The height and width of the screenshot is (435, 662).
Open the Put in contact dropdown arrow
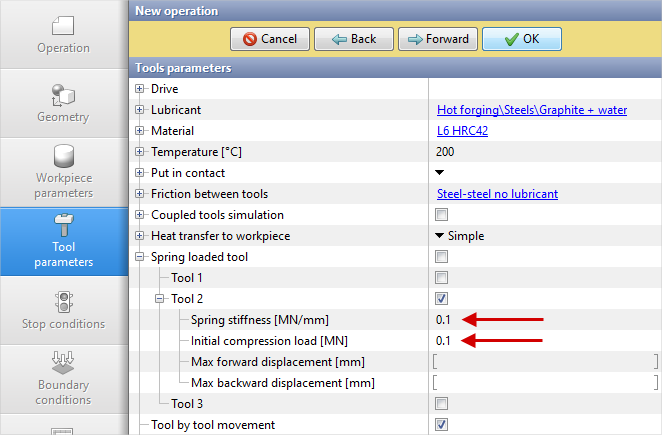pyautogui.click(x=440, y=173)
